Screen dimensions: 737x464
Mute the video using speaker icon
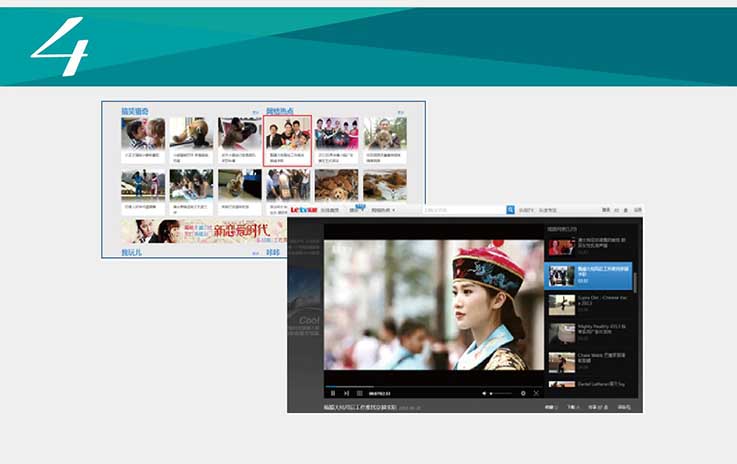[485, 393]
